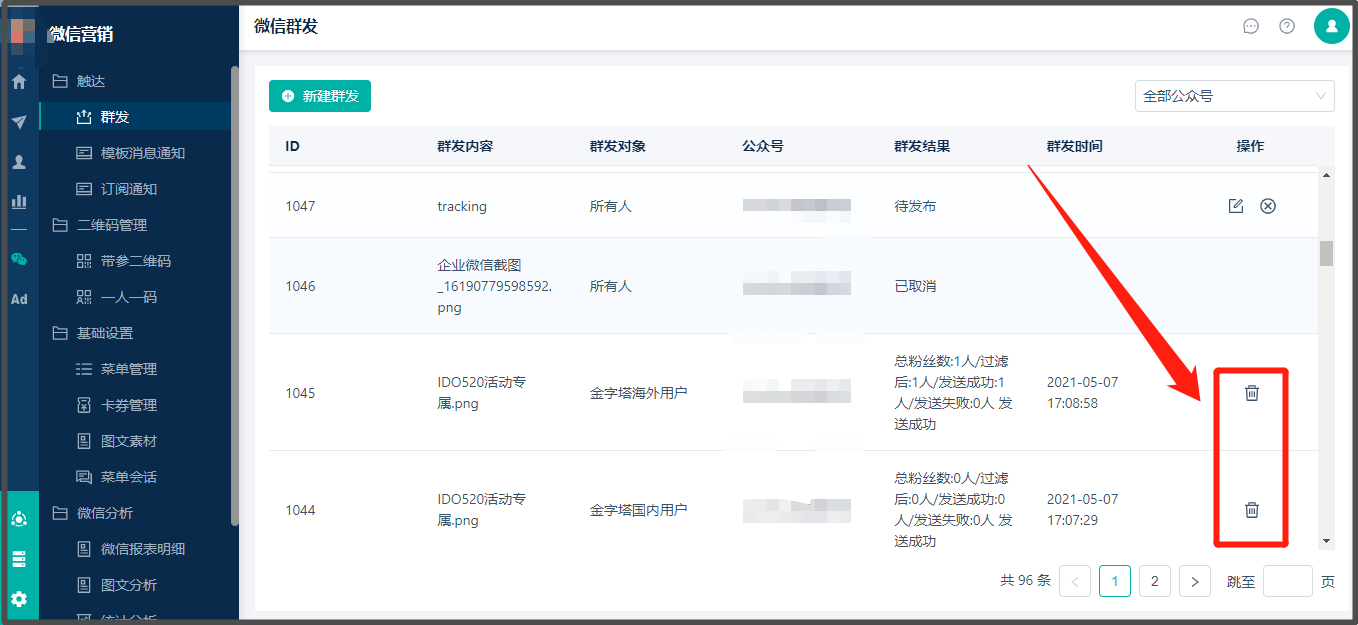Screen dimensions: 1358x625
Task: Open 模板消息通知 menu item
Action: point(142,153)
